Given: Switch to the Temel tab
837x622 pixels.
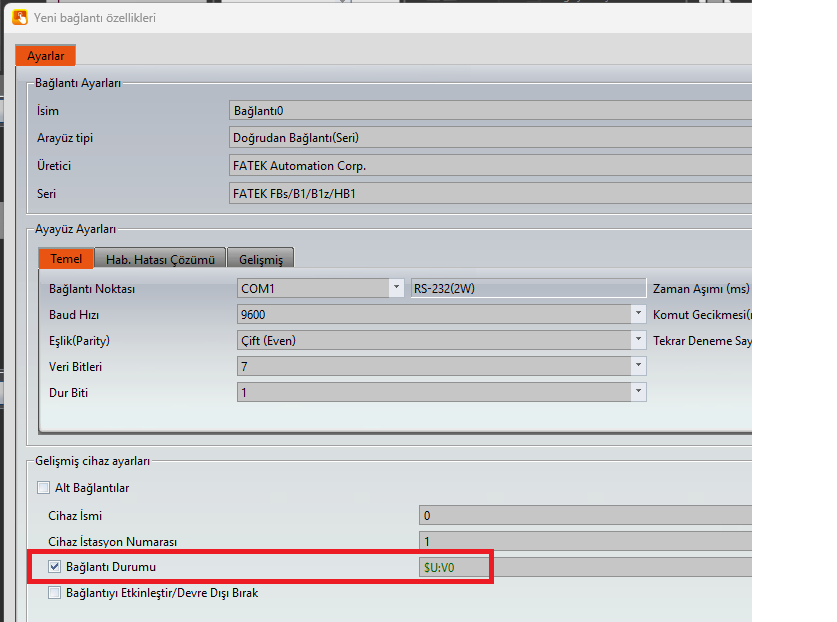Looking at the screenshot, I should (66, 259).
